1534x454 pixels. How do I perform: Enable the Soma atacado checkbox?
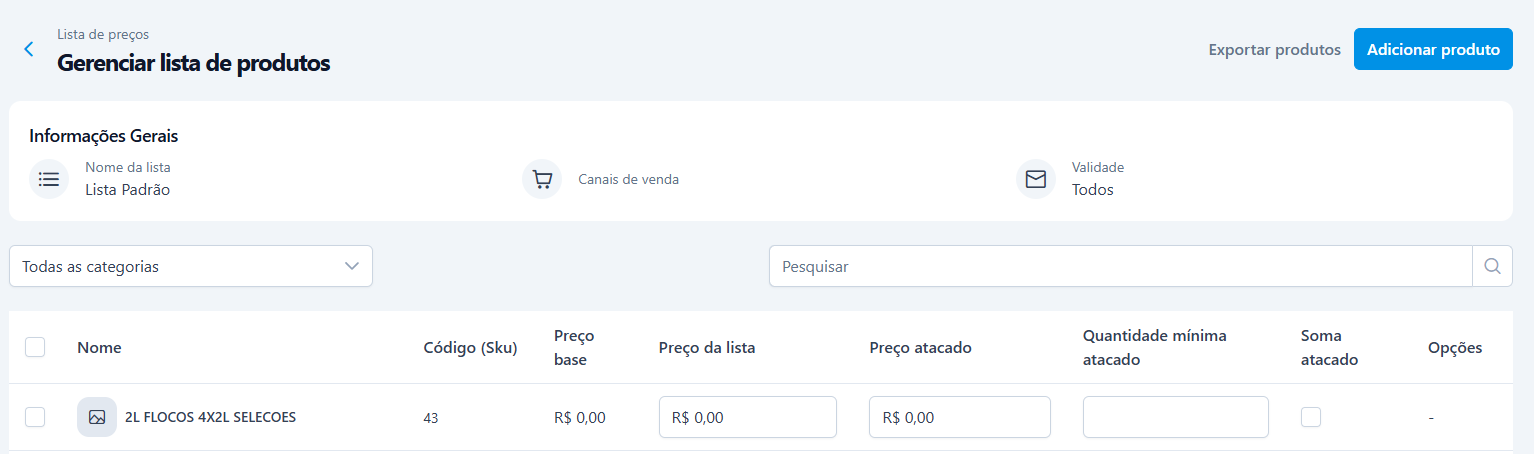click(1310, 417)
